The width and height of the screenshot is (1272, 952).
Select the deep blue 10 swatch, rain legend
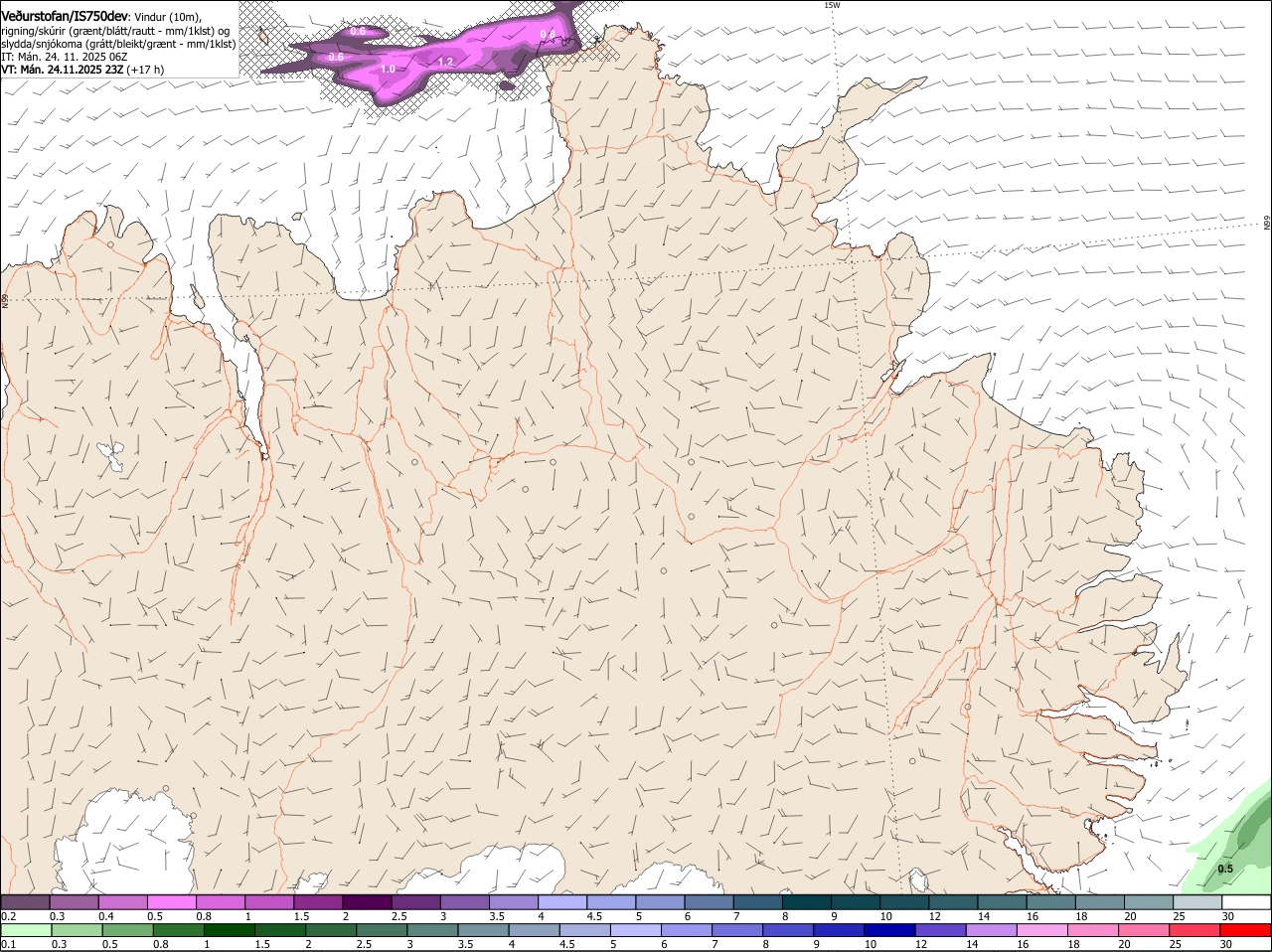[x=888, y=930]
